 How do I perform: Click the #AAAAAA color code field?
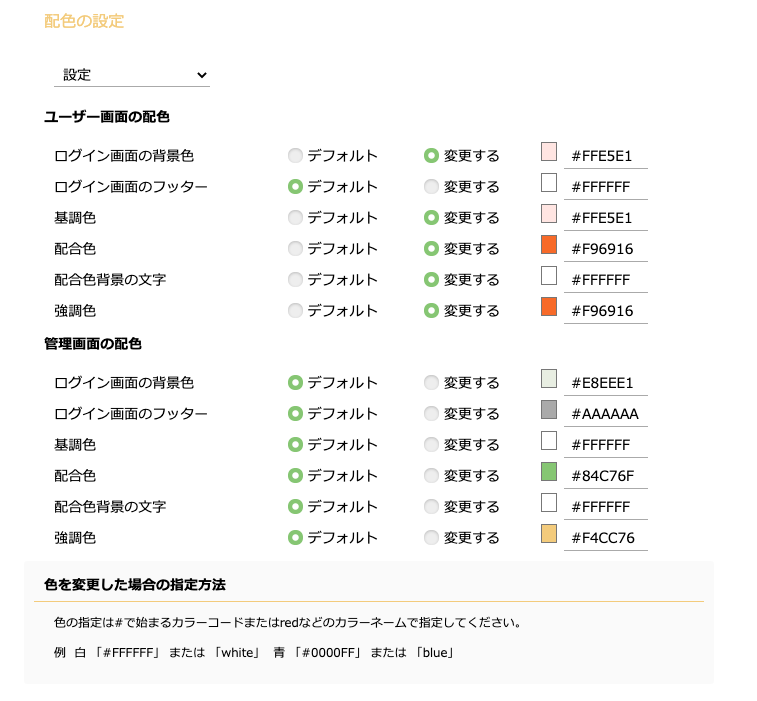(x=606, y=414)
